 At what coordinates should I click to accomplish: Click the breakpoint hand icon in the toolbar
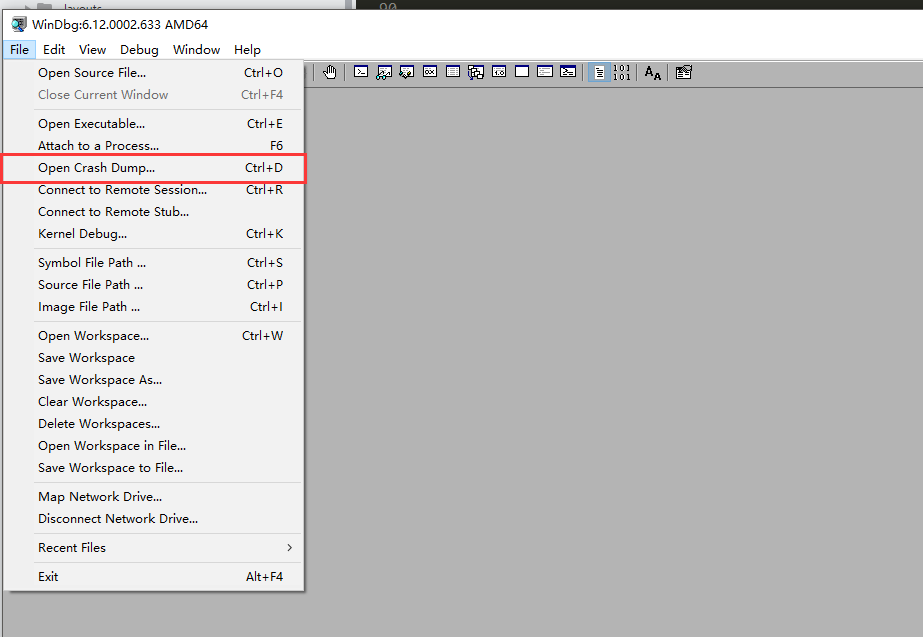click(x=330, y=72)
